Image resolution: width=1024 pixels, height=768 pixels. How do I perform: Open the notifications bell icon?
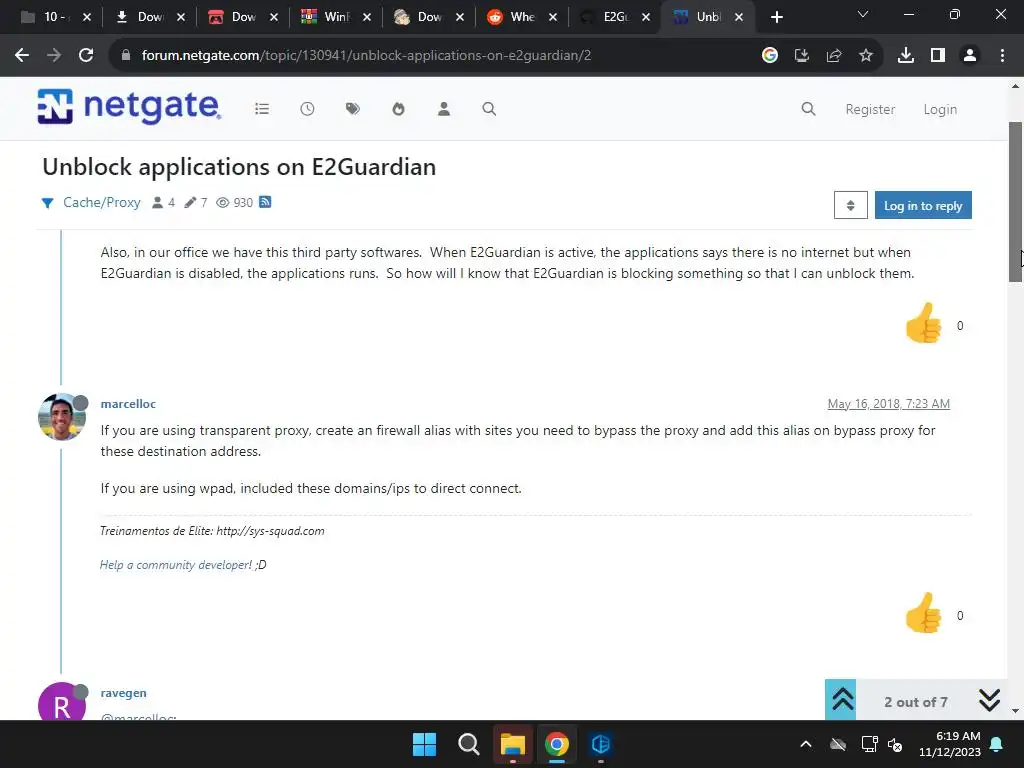997,744
